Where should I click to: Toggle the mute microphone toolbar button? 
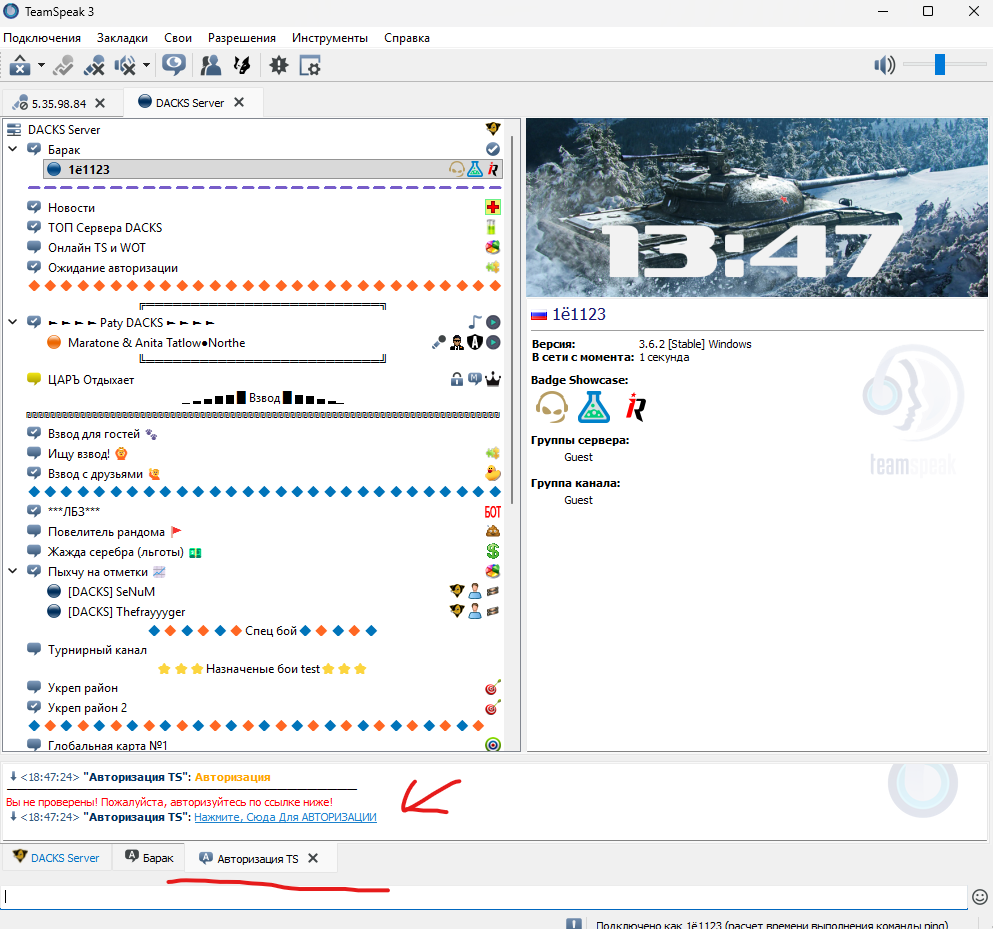pyautogui.click(x=95, y=66)
